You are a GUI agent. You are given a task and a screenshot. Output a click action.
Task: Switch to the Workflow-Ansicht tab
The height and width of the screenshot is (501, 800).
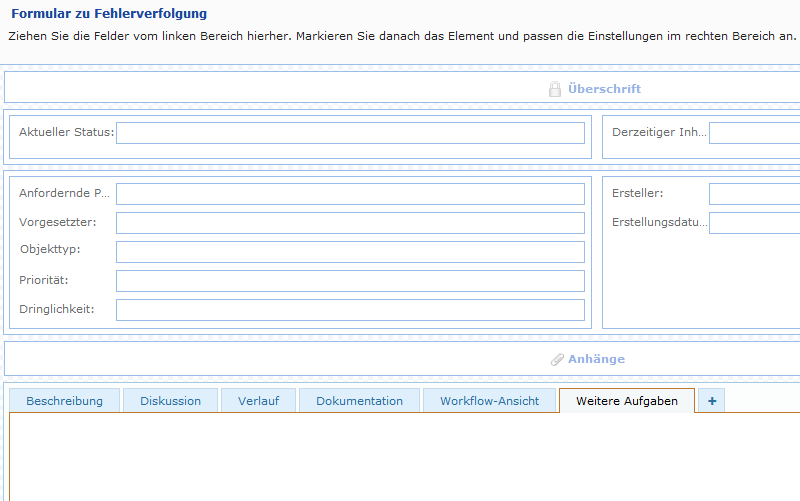(x=489, y=401)
